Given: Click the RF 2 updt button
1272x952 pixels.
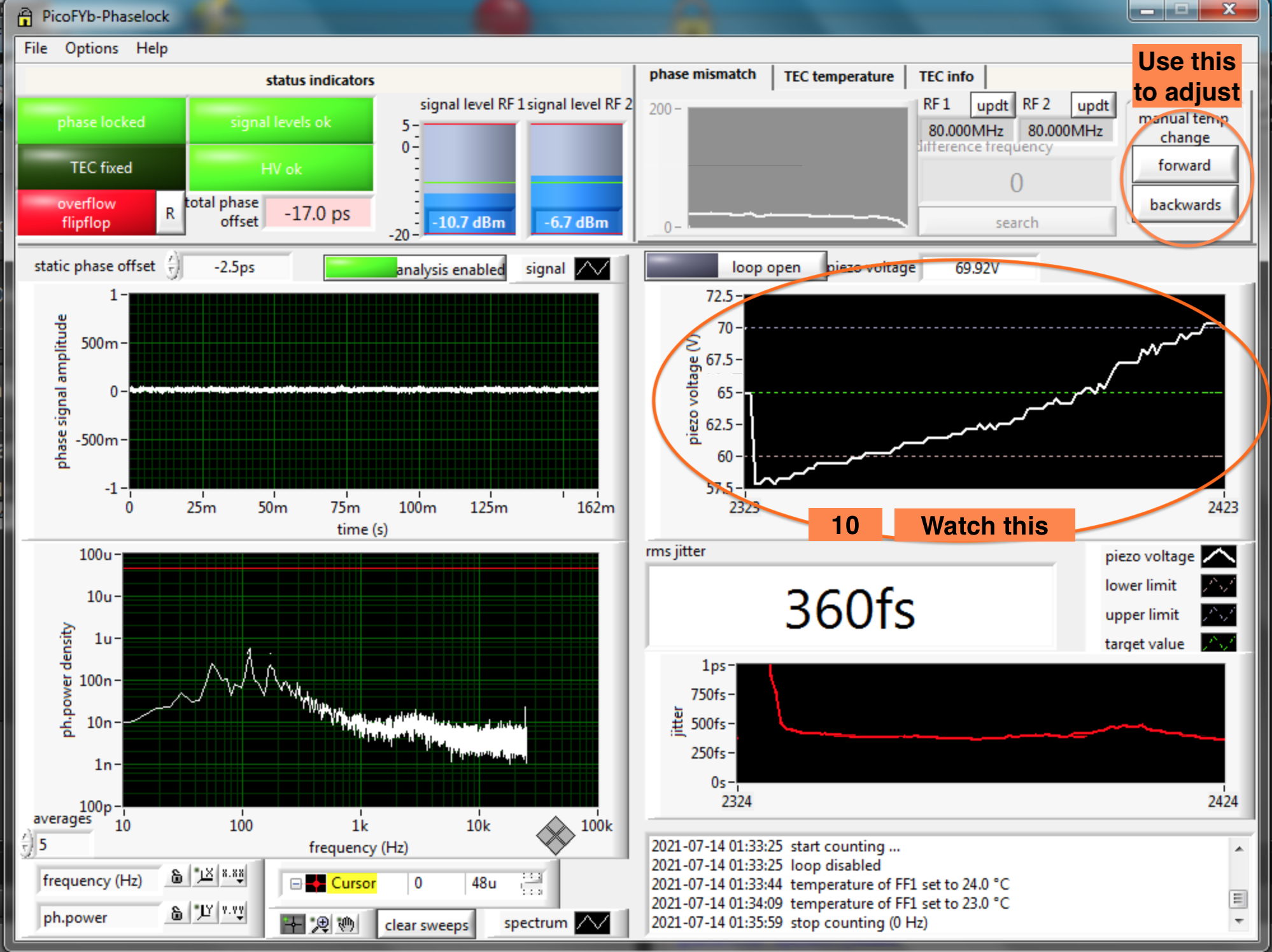Looking at the screenshot, I should pyautogui.click(x=1092, y=106).
